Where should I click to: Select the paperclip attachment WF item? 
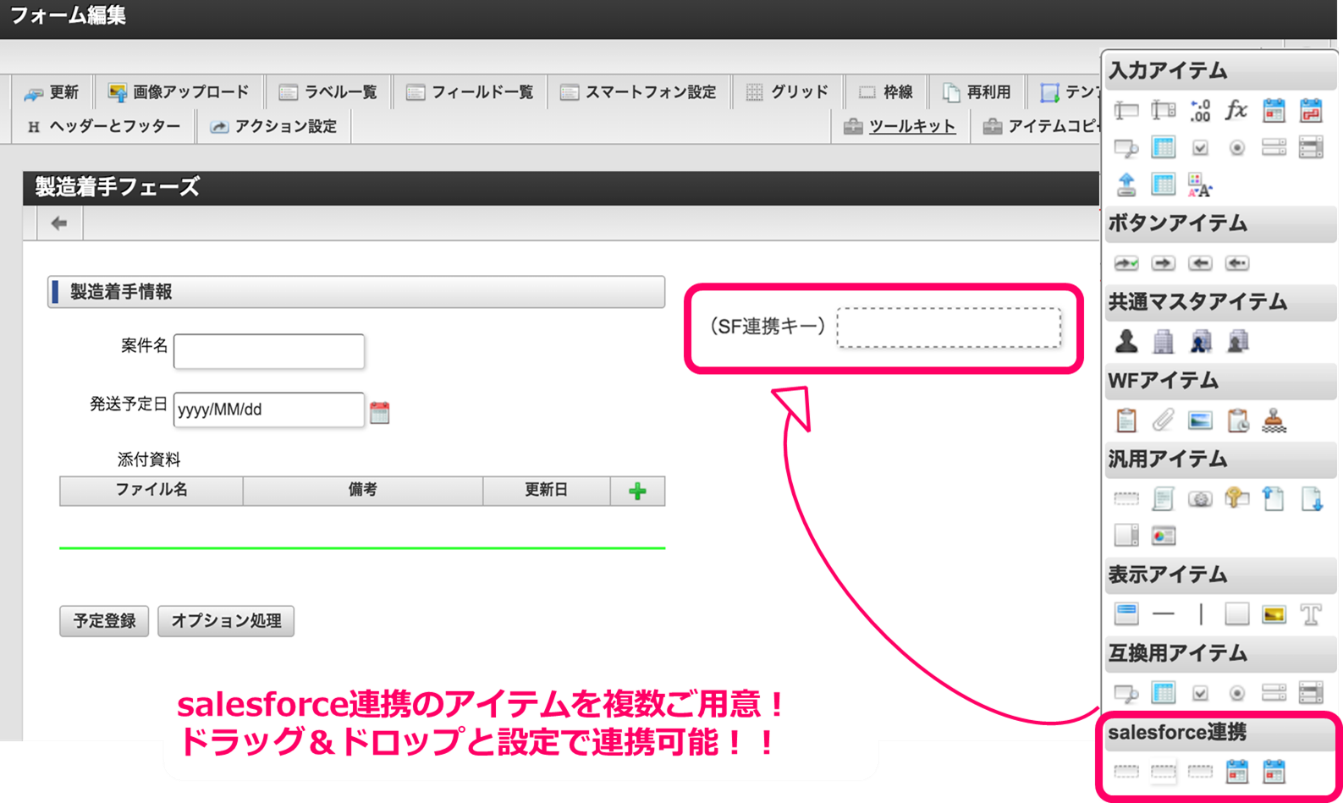click(x=1162, y=419)
